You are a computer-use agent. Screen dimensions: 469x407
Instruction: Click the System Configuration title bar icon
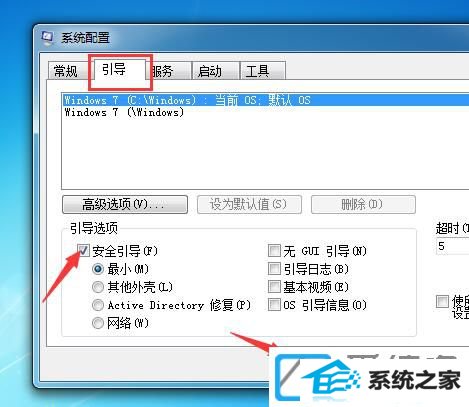coord(48,38)
